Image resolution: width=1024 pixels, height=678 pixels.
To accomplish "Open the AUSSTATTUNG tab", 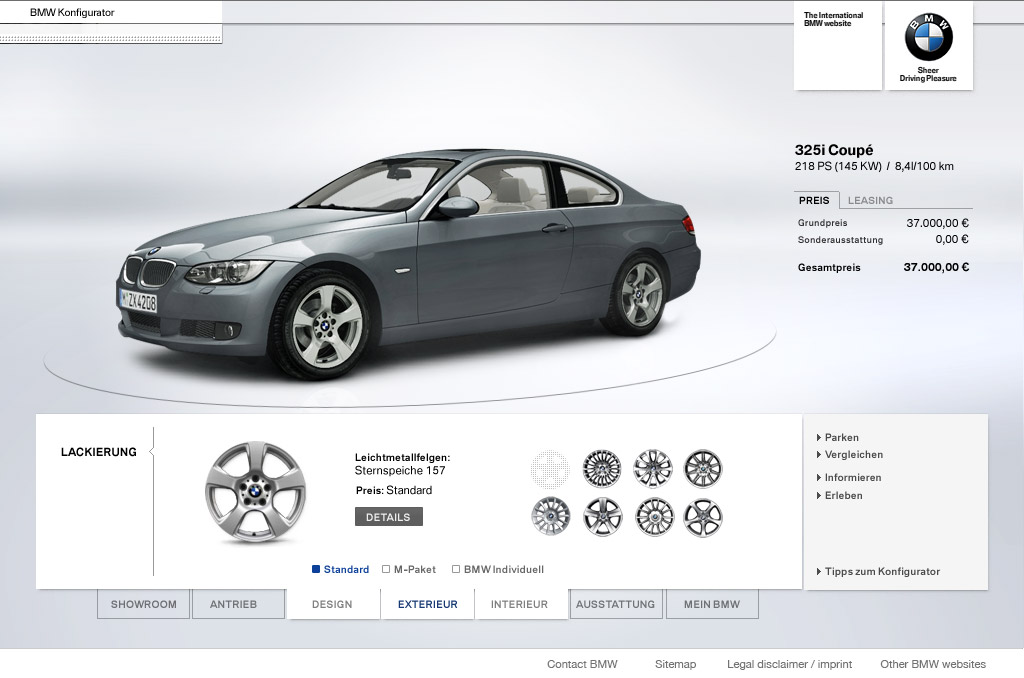I will 615,604.
